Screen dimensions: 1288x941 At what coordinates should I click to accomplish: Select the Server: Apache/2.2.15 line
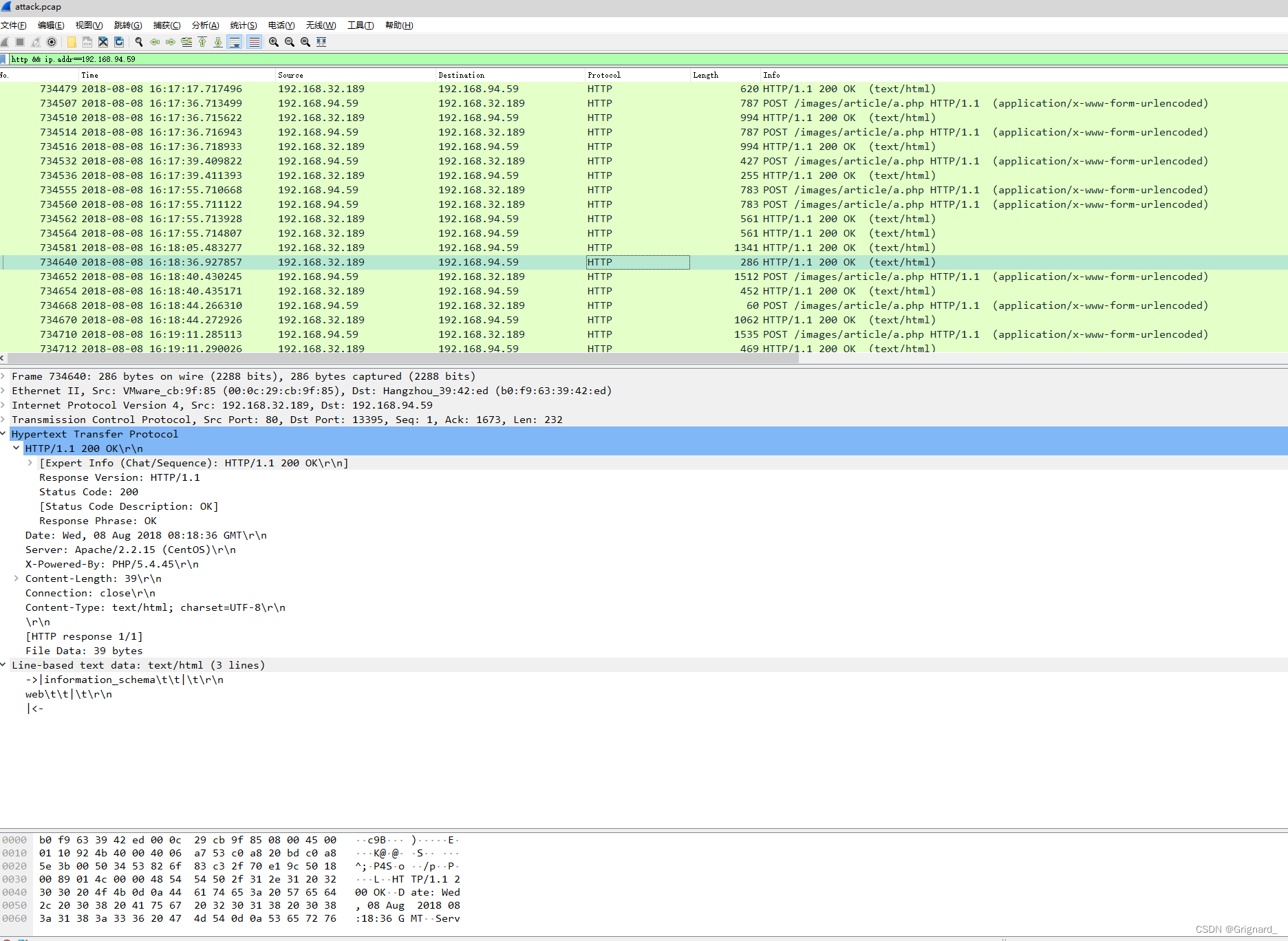131,550
